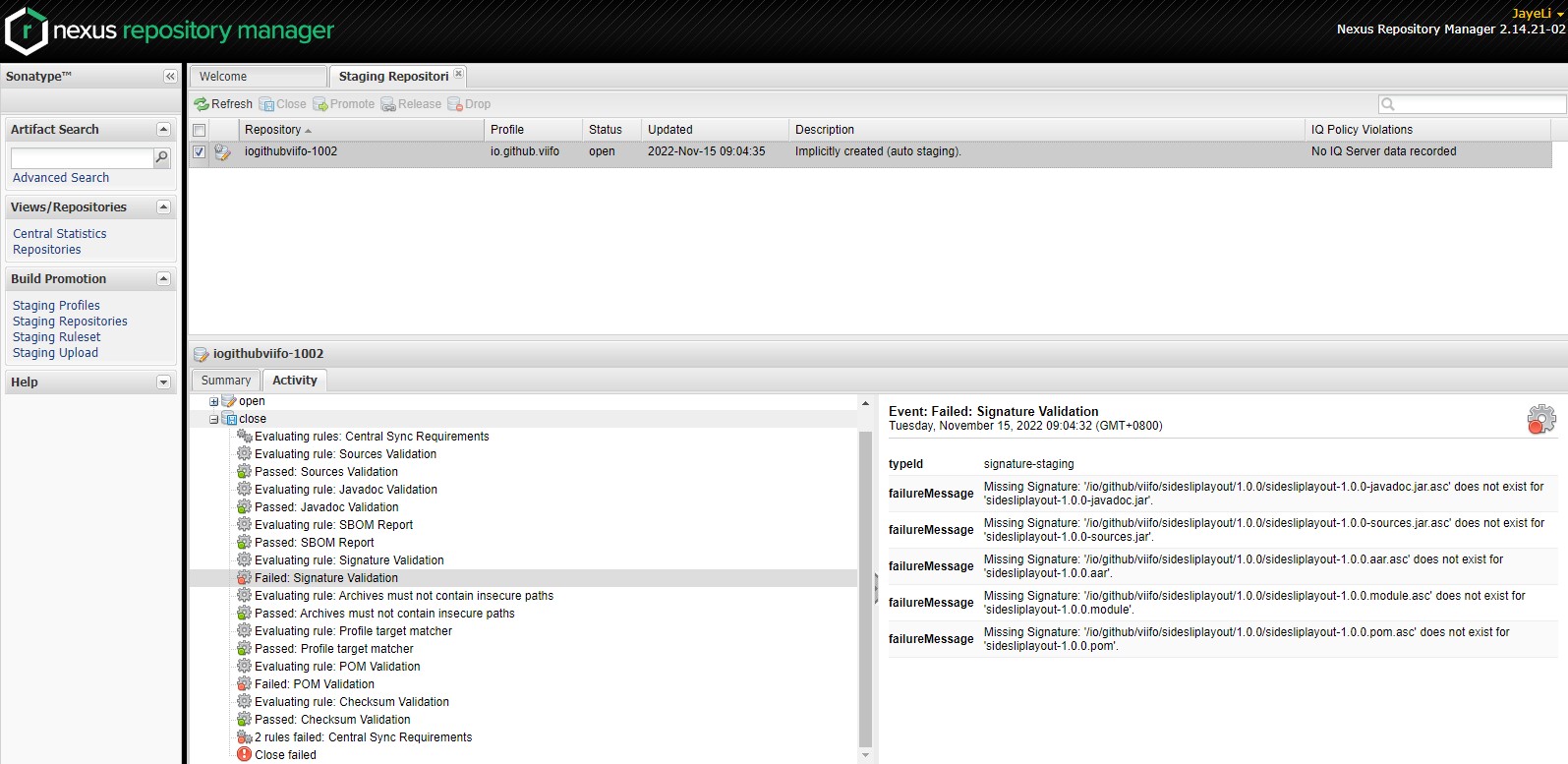Image resolution: width=1568 pixels, height=764 pixels.
Task: Collapse the close activity node
Action: coord(213,419)
